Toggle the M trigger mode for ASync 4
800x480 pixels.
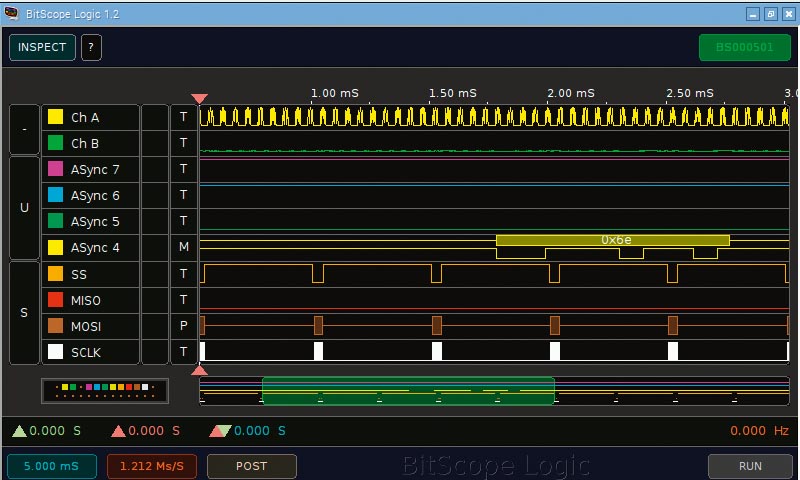[x=184, y=247]
